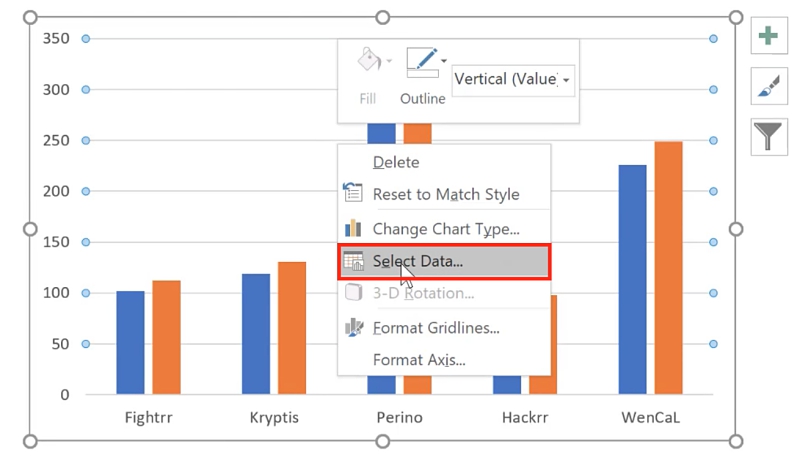Click the Change Chart Type icon
Screen dimensions: 800x458
coord(353,229)
